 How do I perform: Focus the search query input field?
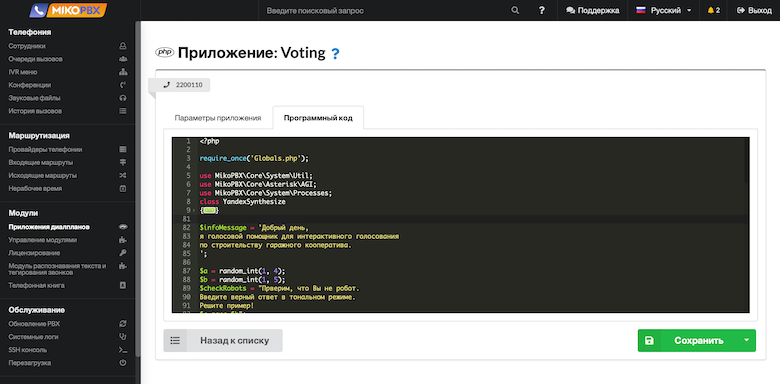click(383, 10)
